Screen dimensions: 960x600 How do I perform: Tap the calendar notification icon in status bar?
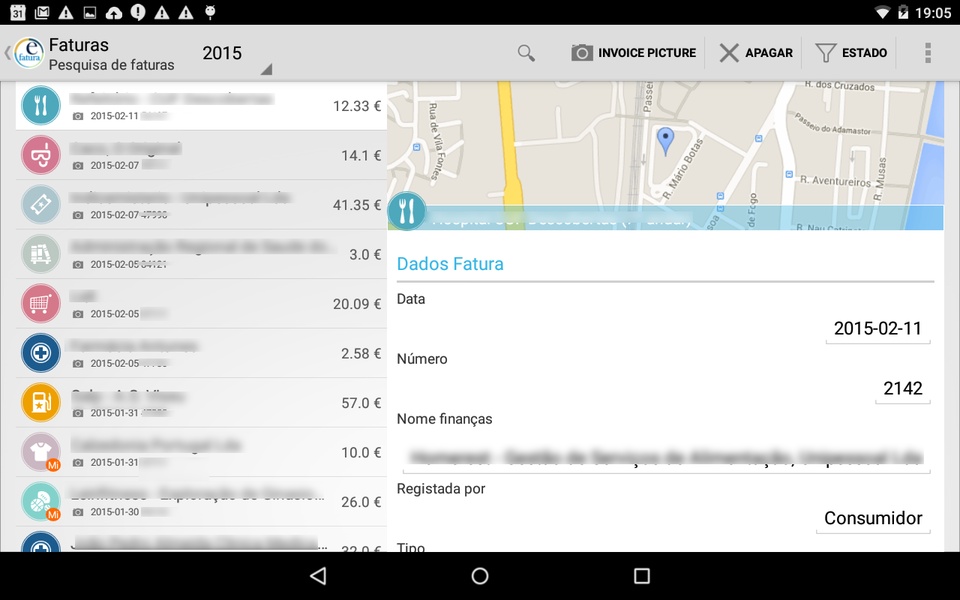pyautogui.click(x=18, y=12)
